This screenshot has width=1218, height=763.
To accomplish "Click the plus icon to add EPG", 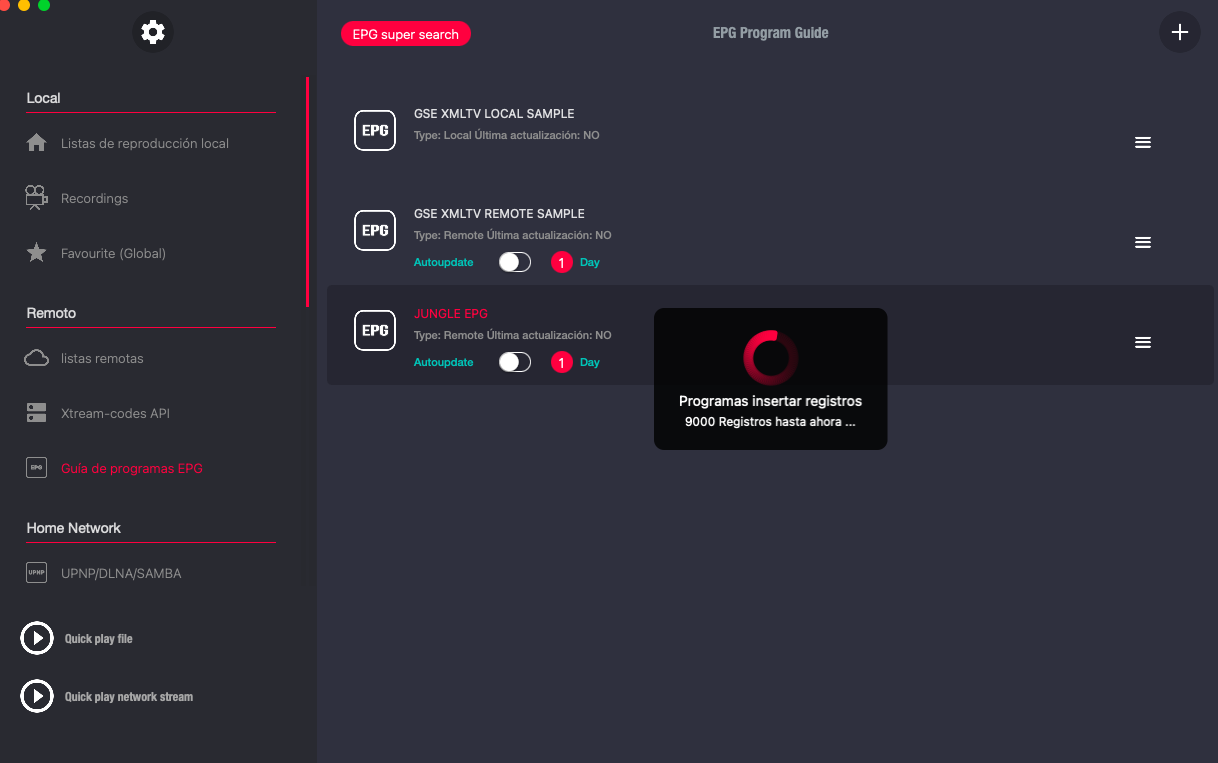I will (x=1179, y=32).
